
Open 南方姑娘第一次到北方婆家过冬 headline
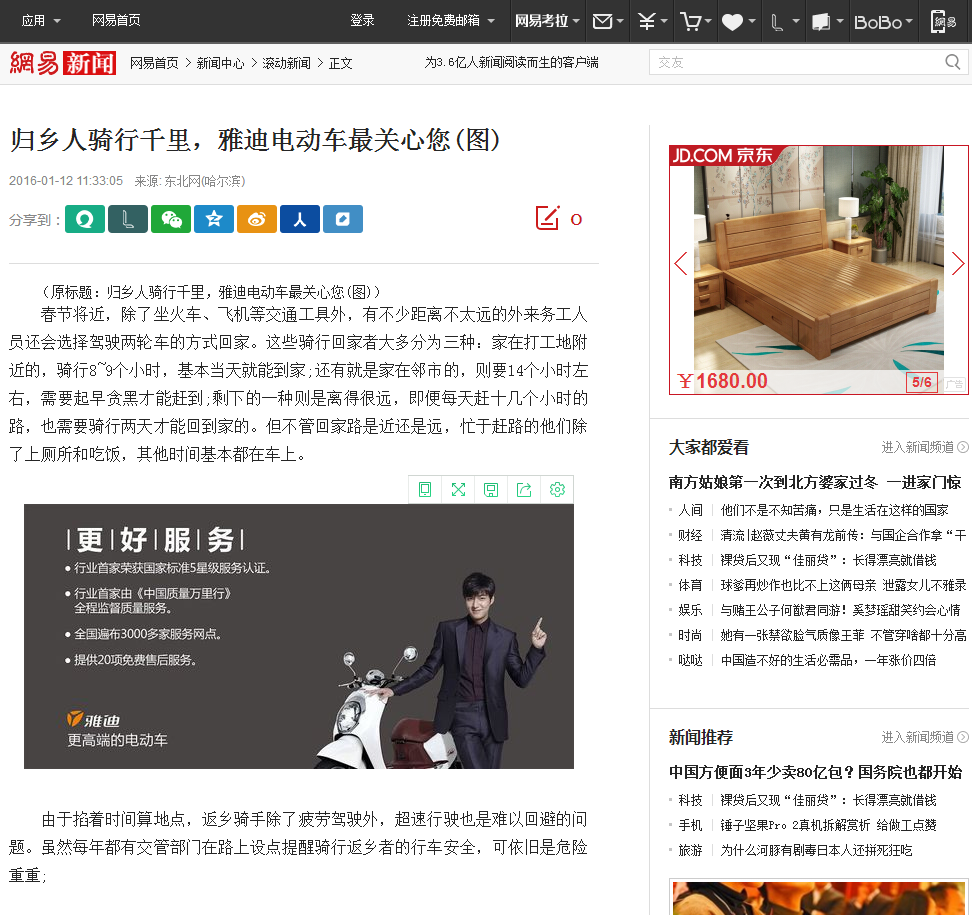tap(773, 482)
